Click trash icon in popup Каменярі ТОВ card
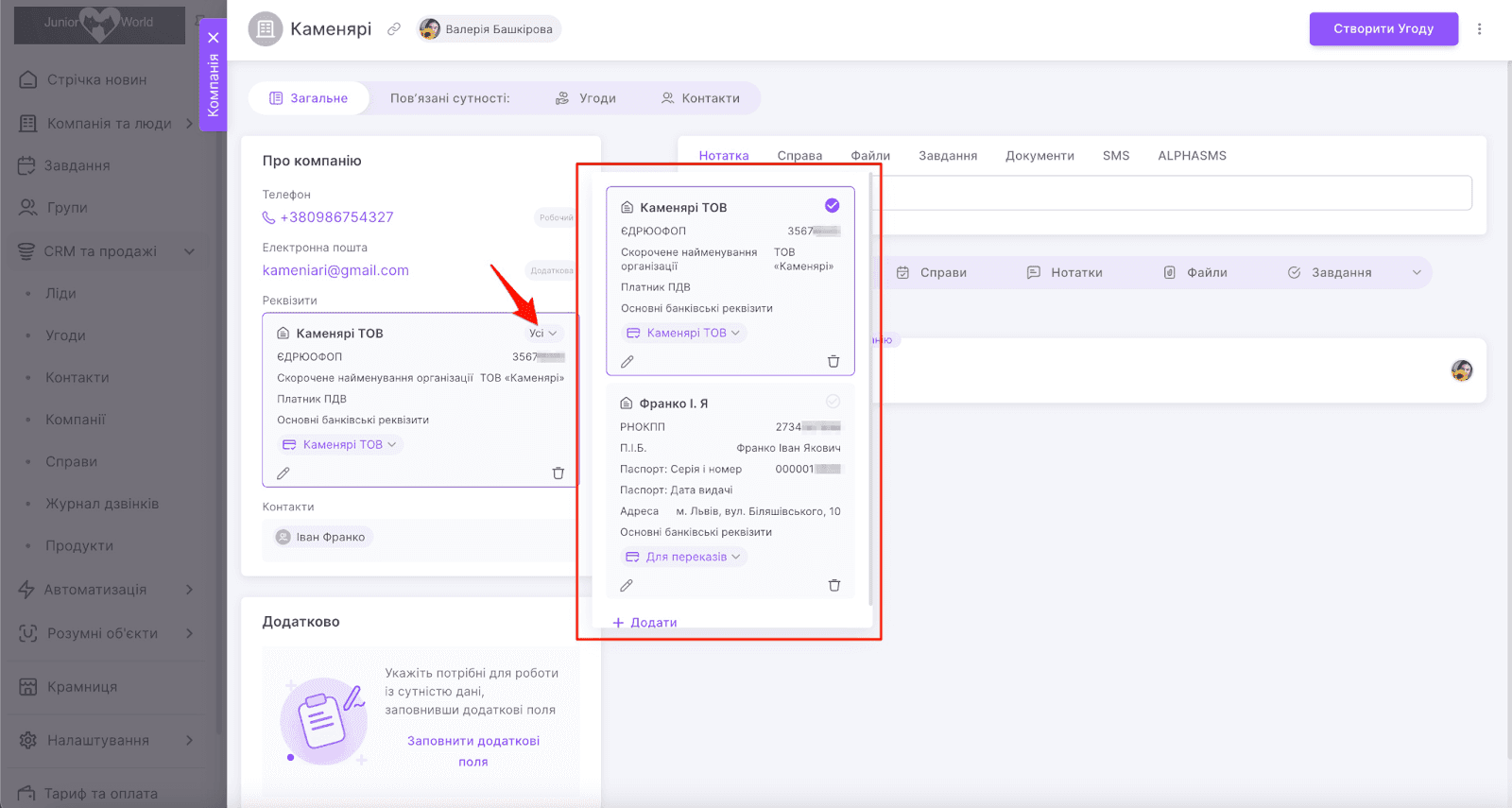The image size is (1512, 808). 833,362
